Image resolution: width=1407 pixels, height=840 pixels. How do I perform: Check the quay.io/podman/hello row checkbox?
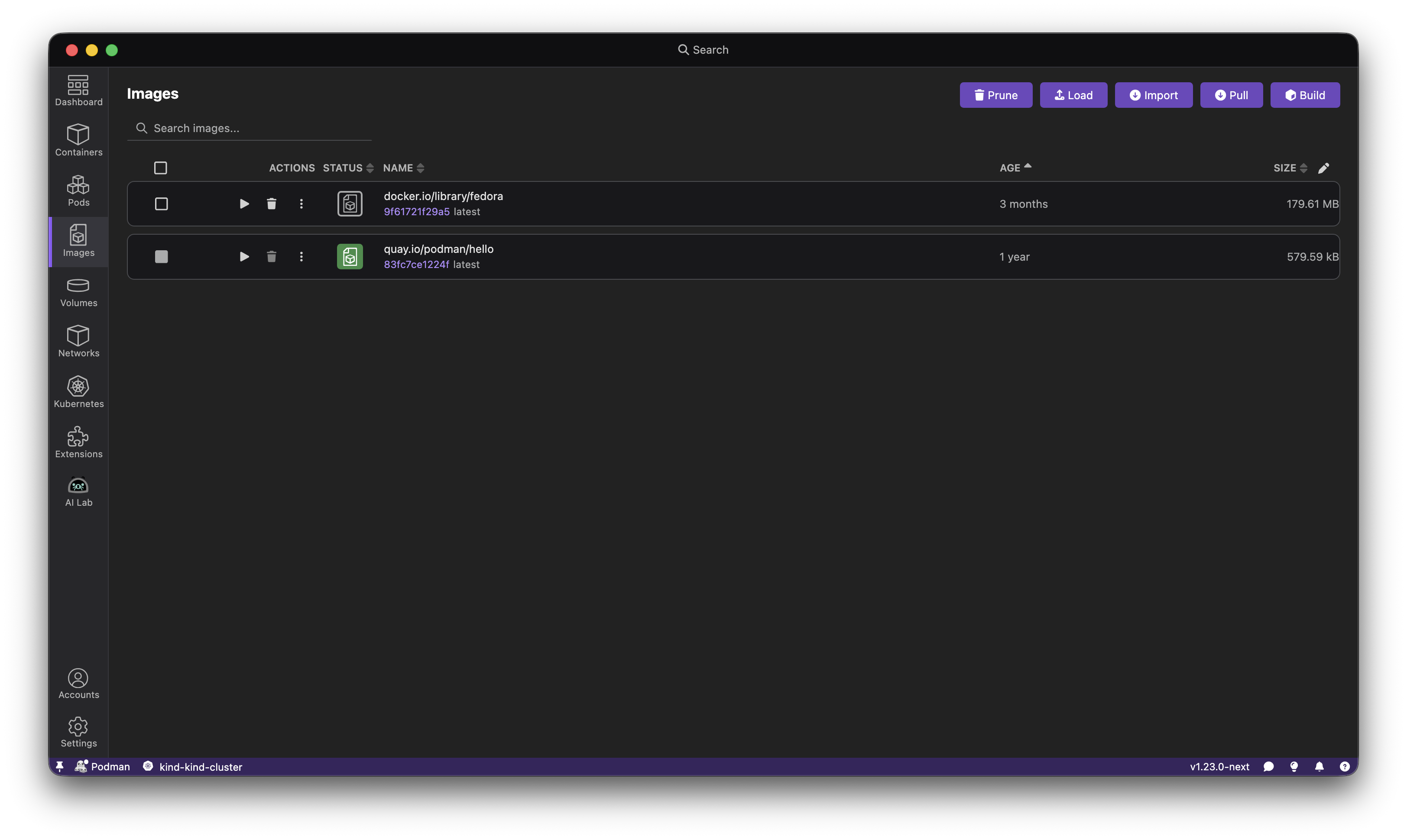pos(161,256)
